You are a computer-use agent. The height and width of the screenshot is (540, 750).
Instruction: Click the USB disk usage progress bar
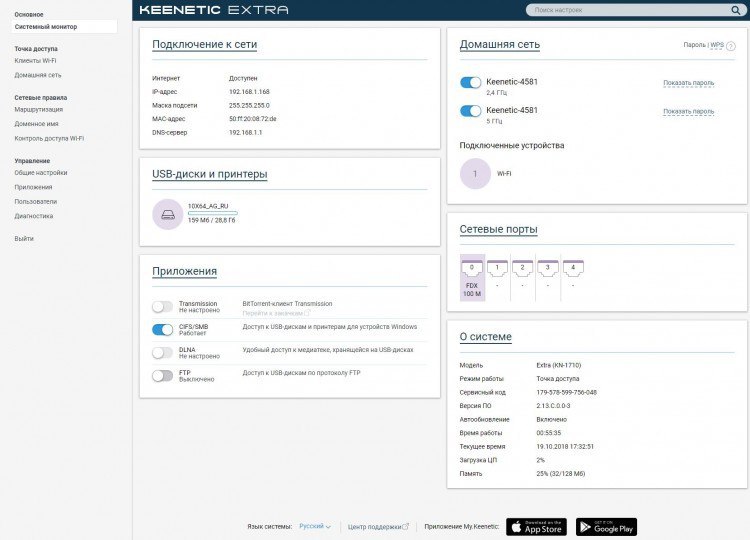212,213
